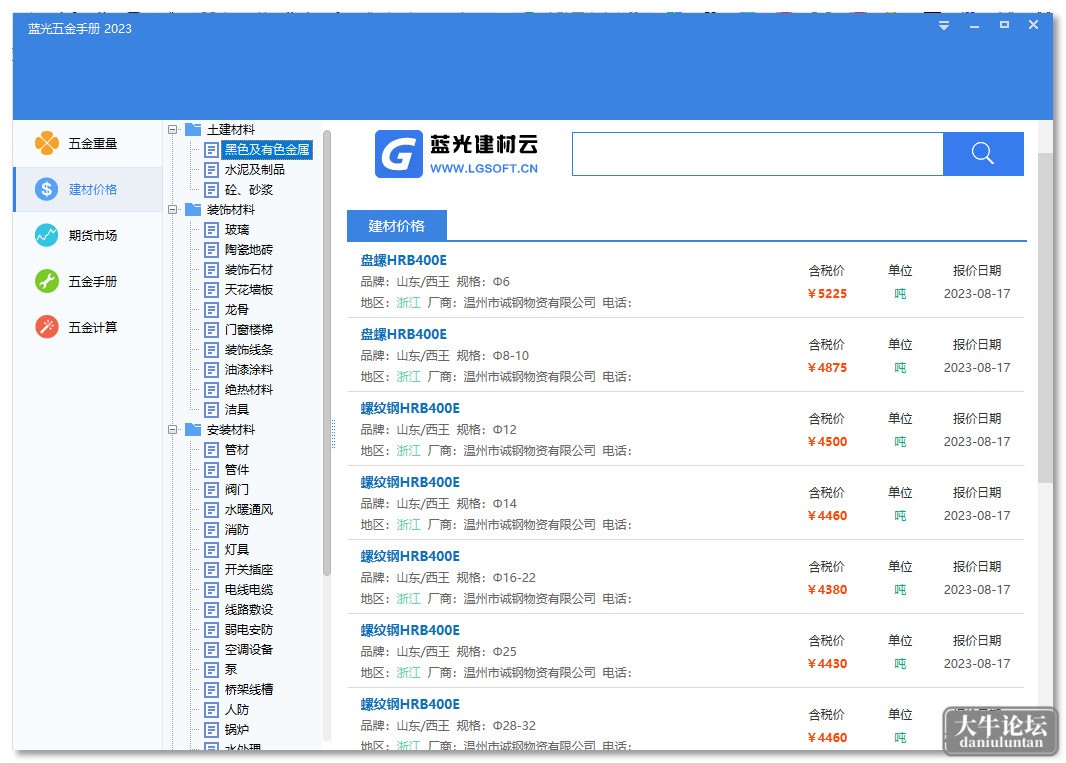
Task: Select 黑色及有色金属 in the tree
Action: tap(266, 150)
